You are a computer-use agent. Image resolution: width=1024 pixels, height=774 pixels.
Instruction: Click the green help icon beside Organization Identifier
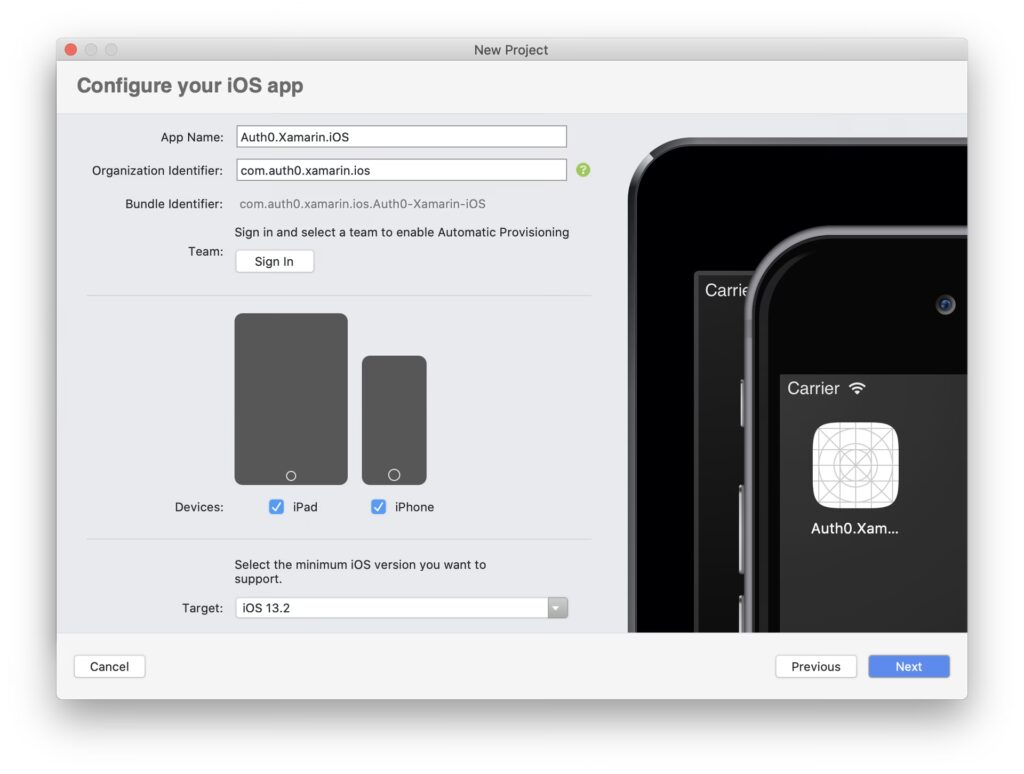coord(583,170)
